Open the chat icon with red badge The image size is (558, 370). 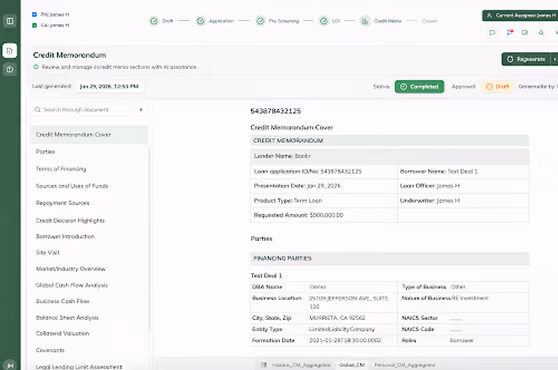pos(510,33)
